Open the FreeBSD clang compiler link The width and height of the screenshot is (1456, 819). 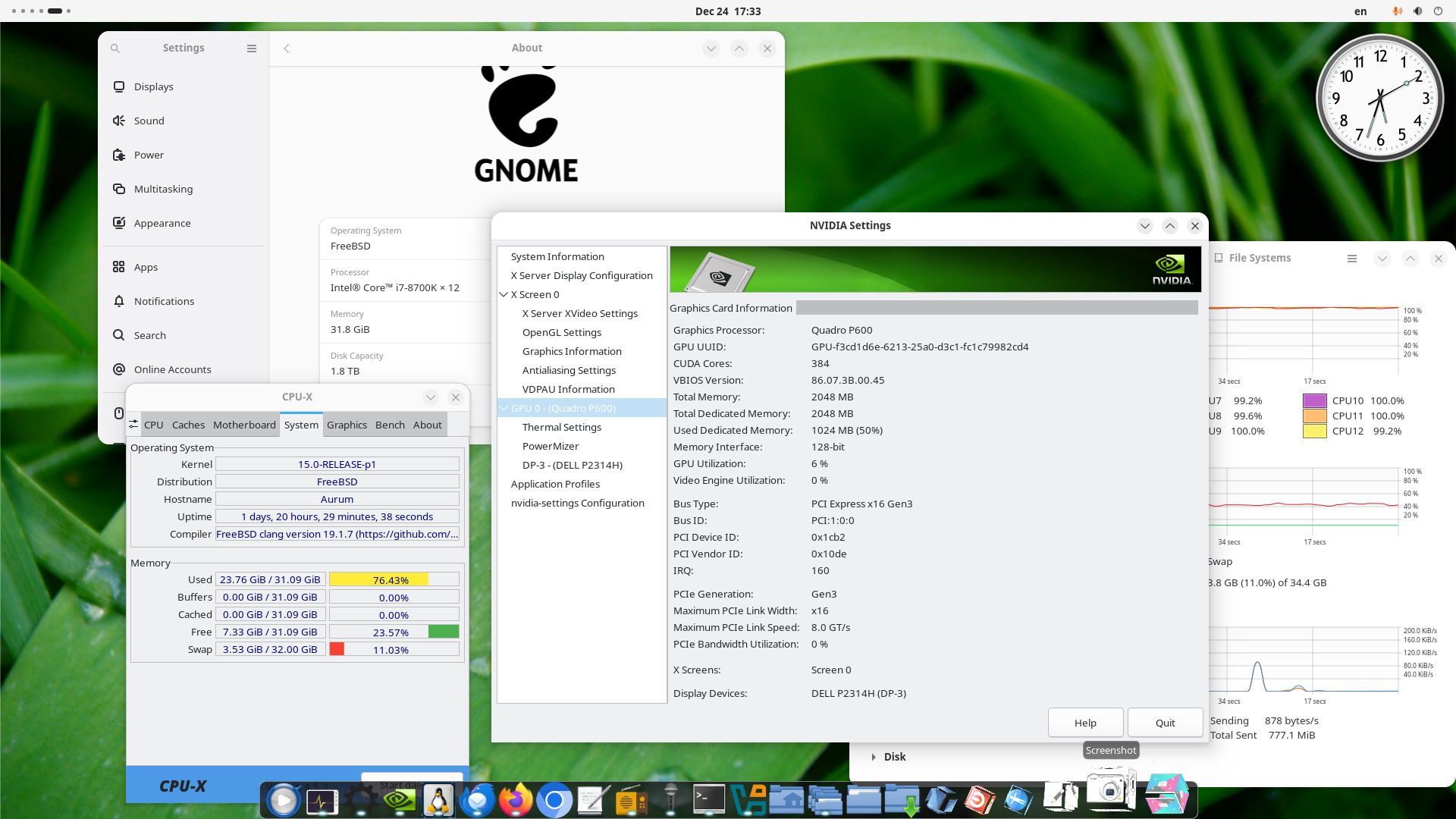click(x=337, y=534)
